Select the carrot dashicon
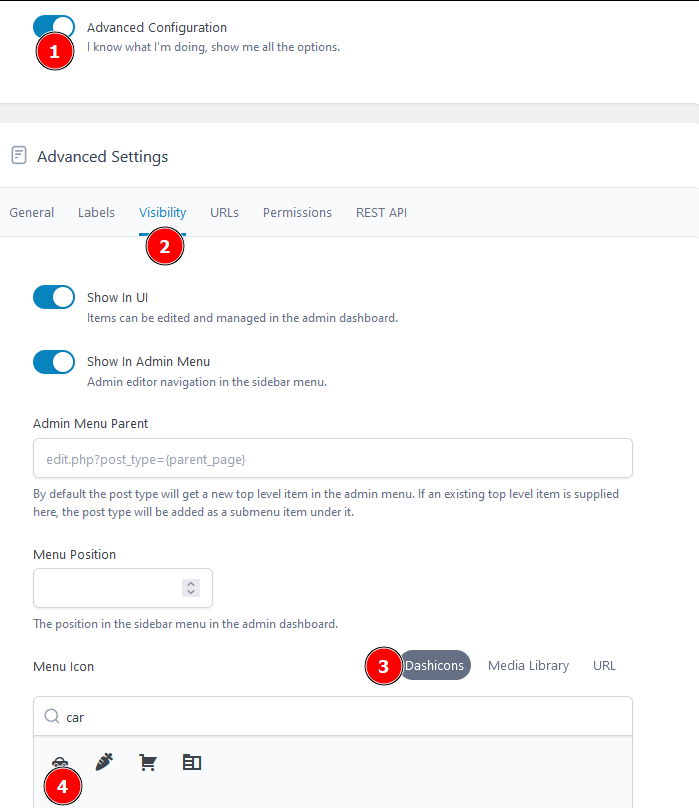This screenshot has height=808, width=699. pos(104,762)
